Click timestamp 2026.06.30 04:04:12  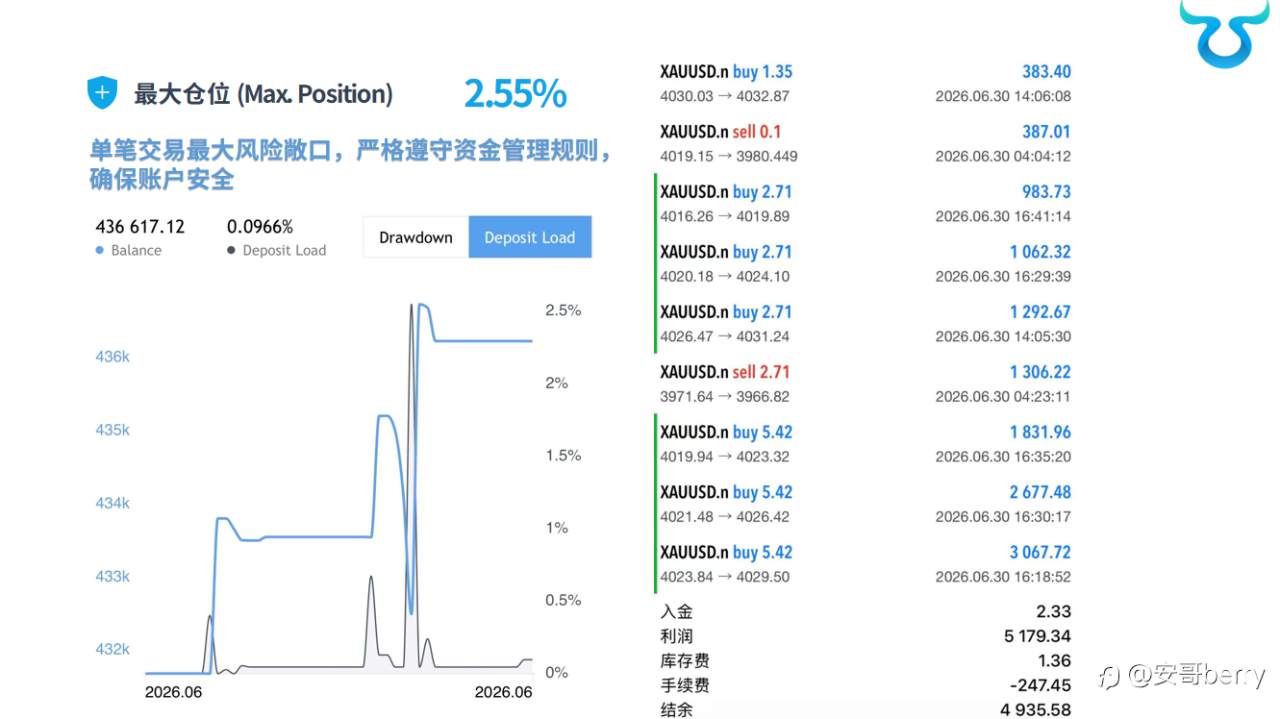click(1003, 157)
